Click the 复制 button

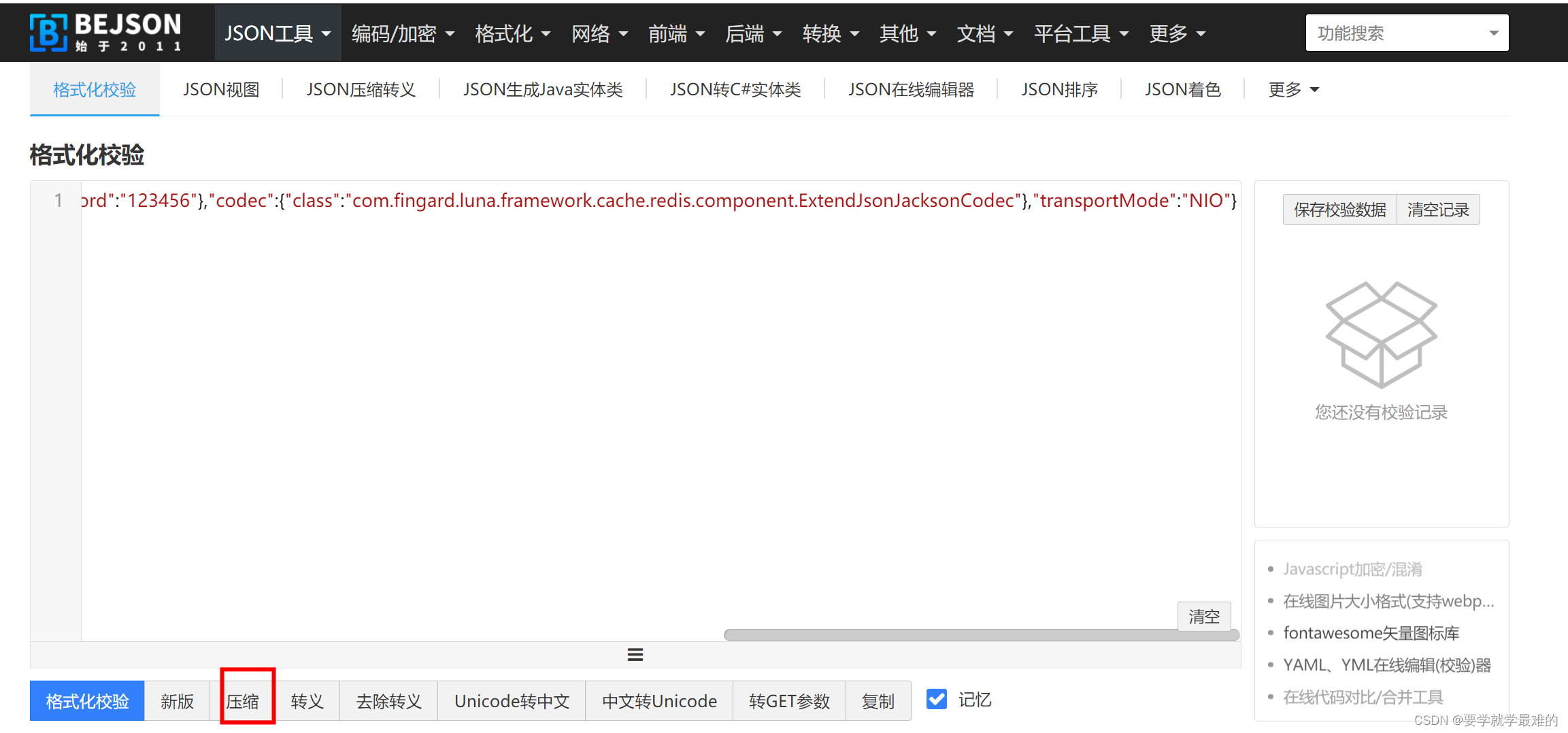(878, 701)
